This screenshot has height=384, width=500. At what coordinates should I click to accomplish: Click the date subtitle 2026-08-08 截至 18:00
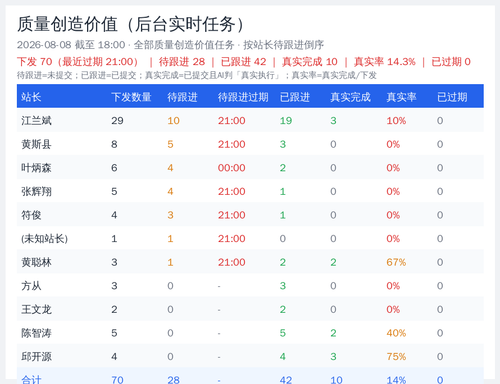[71, 45]
